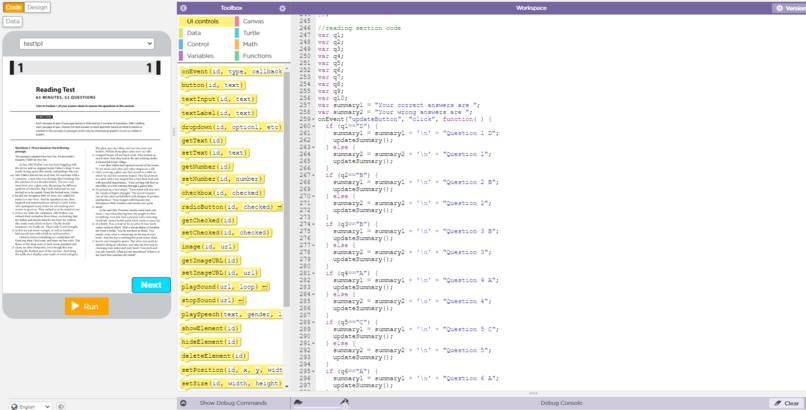Select the dropdown(id, option1, etc) block
806x410 pixels.
(x=231, y=127)
